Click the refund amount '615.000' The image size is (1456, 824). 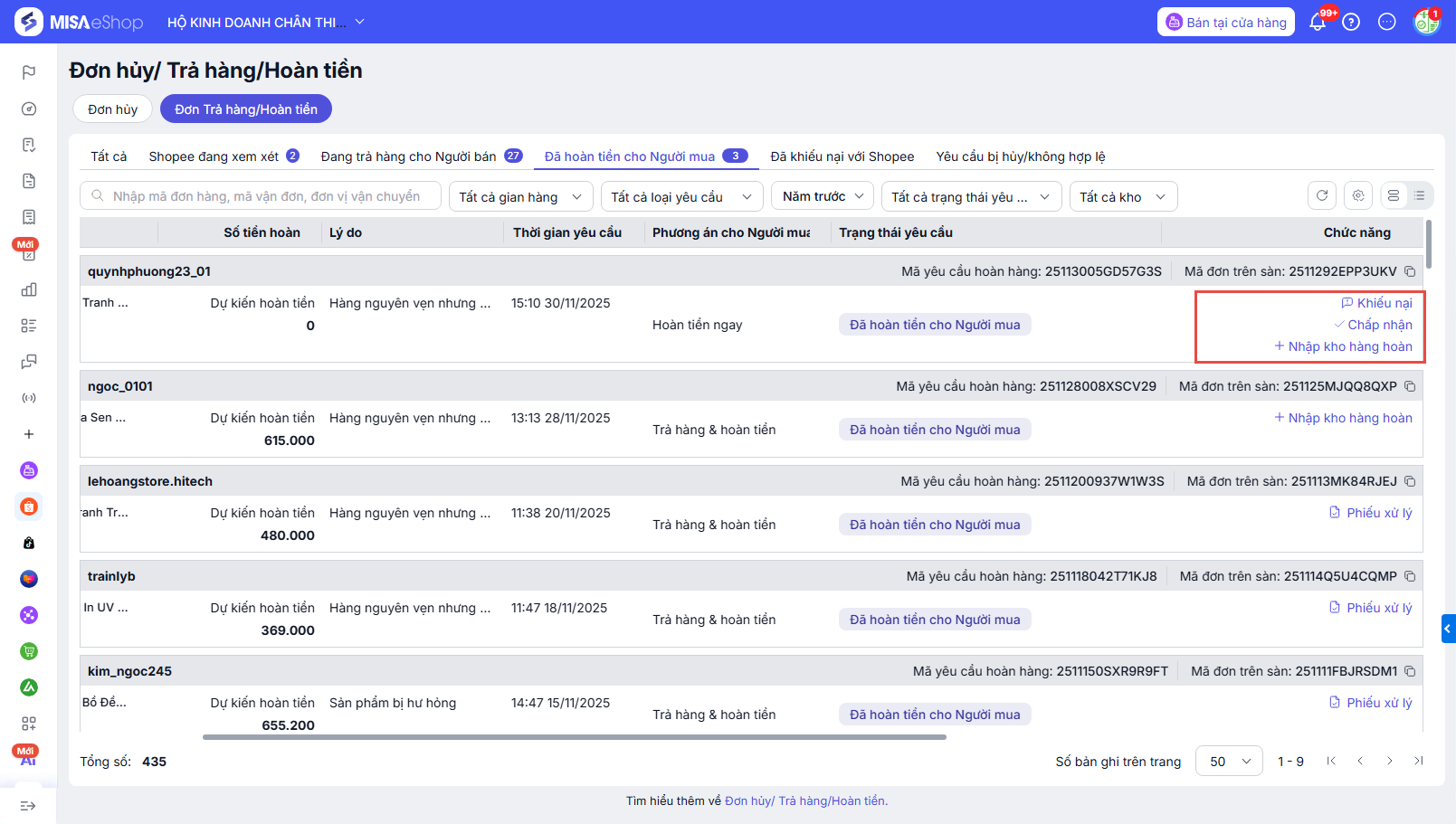point(290,440)
